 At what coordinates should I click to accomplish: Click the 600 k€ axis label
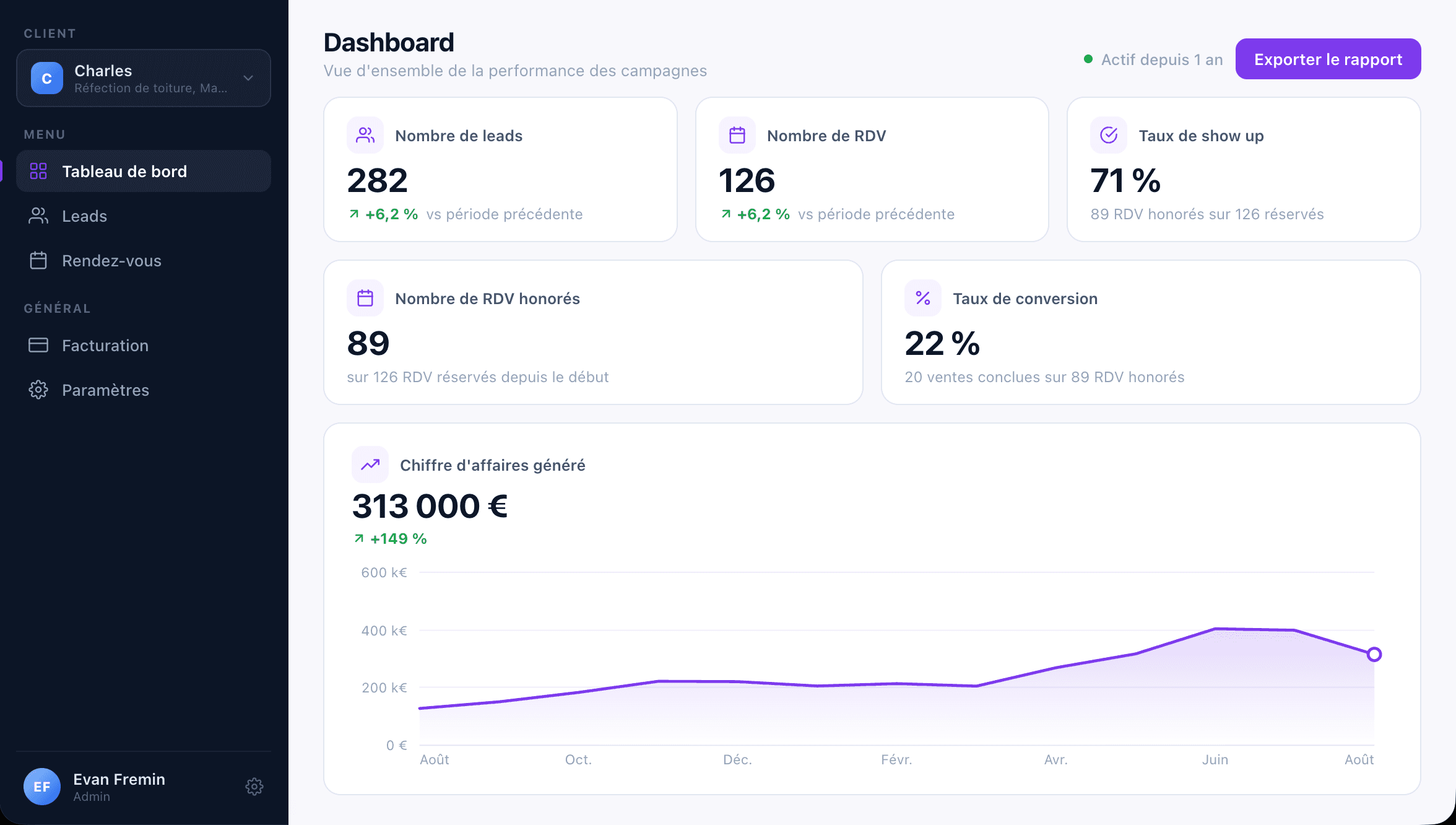coord(384,572)
